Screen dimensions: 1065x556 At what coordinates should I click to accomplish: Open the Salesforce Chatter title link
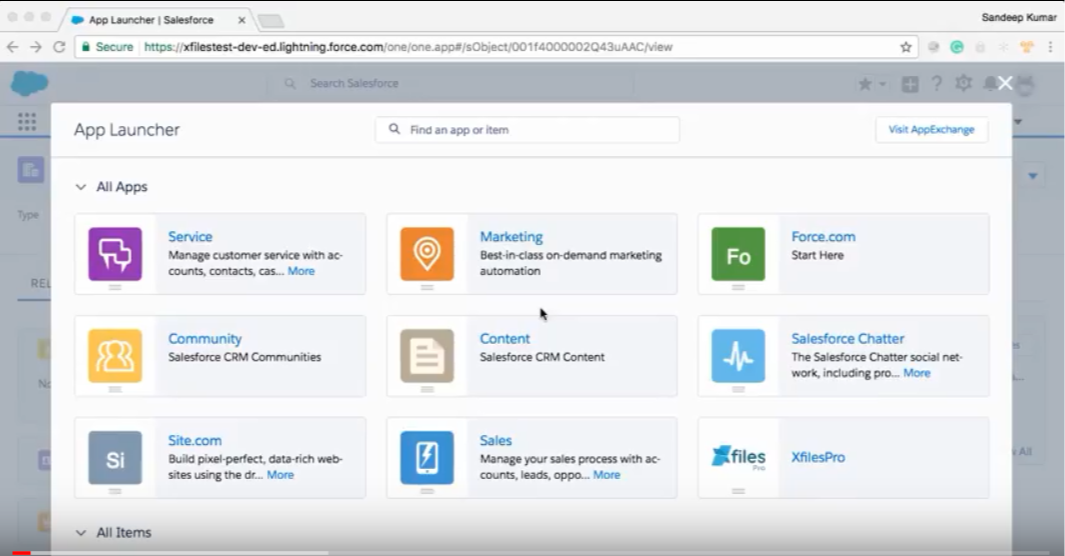(848, 339)
